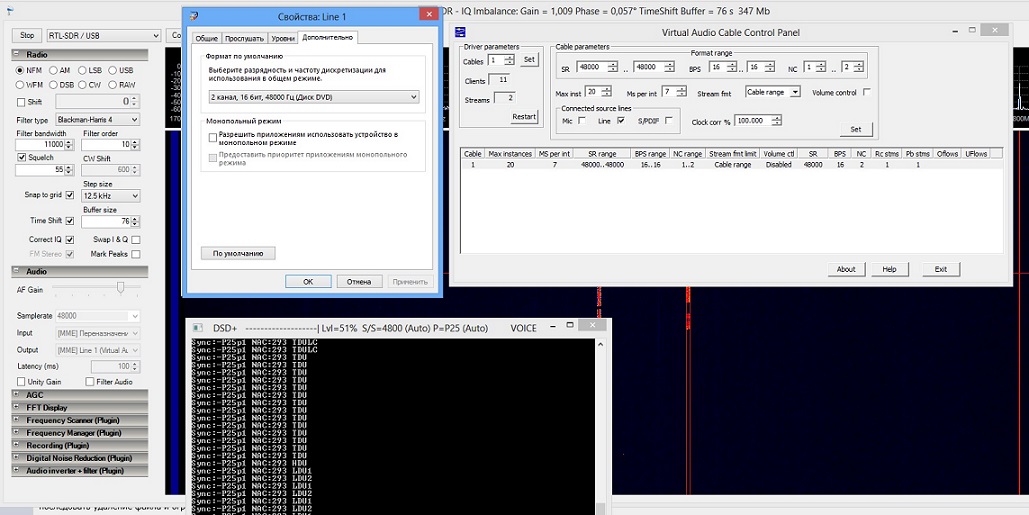Select Cable 1 row in VAC cable table
Image resolution: width=1029 pixels, height=515 pixels.
[x=732, y=165]
